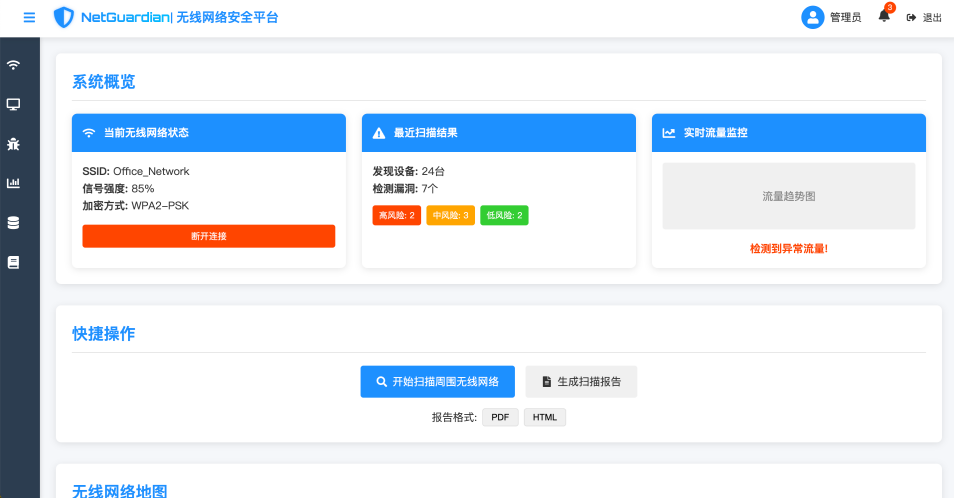Select PDF report format
Viewport: 954px width, 498px height.
(500, 418)
